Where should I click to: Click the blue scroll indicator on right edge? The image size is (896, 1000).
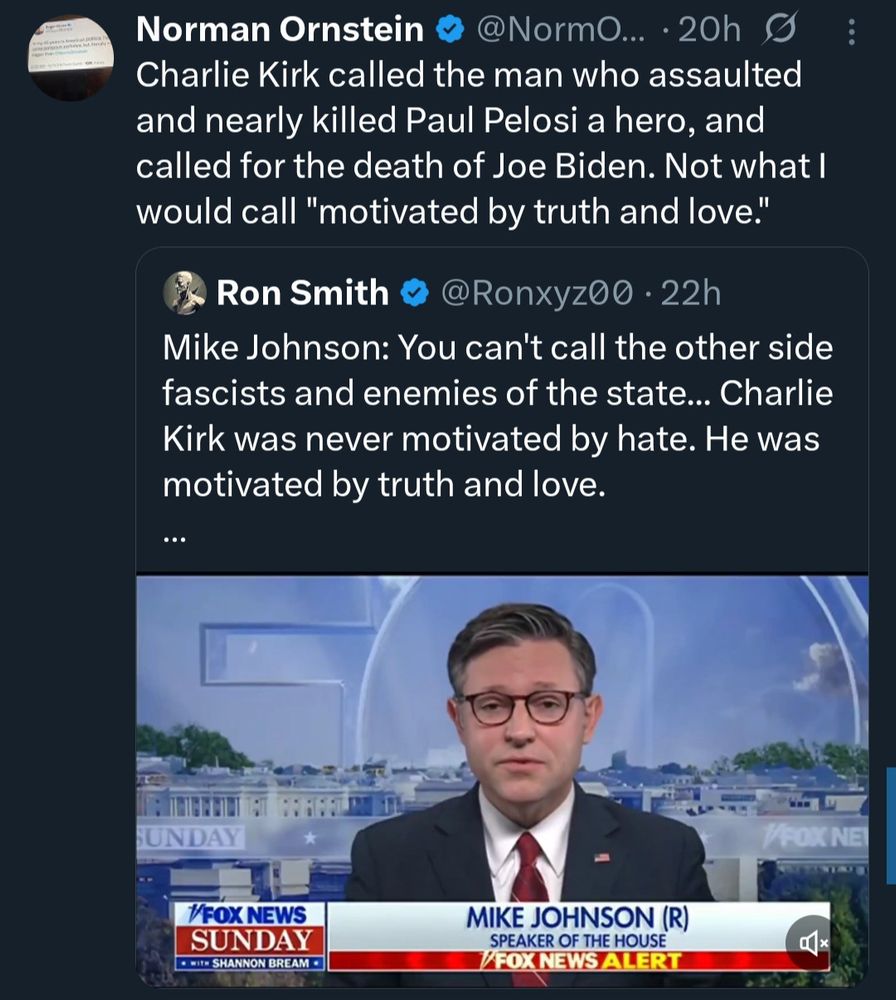pyautogui.click(x=891, y=826)
